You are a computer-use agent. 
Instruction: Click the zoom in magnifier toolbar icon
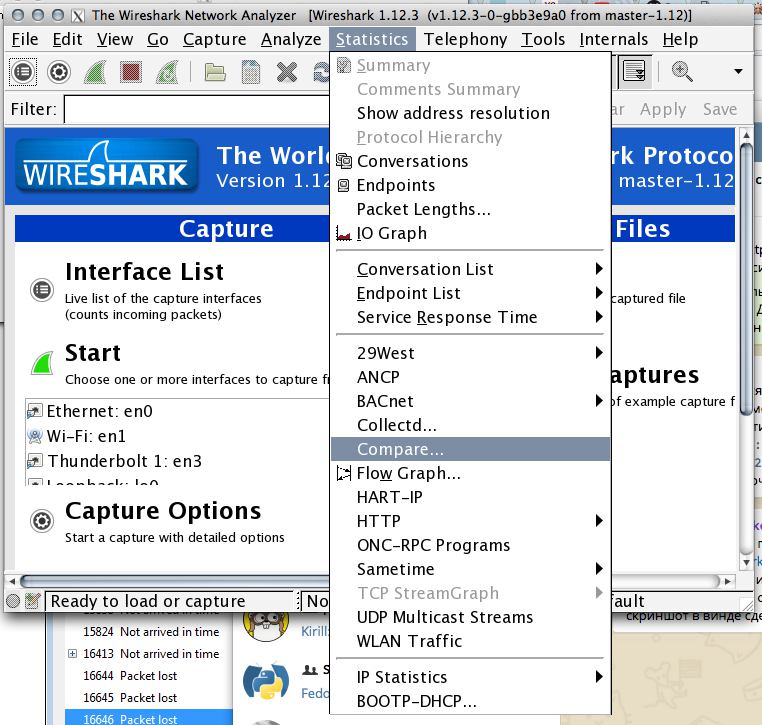(682, 71)
